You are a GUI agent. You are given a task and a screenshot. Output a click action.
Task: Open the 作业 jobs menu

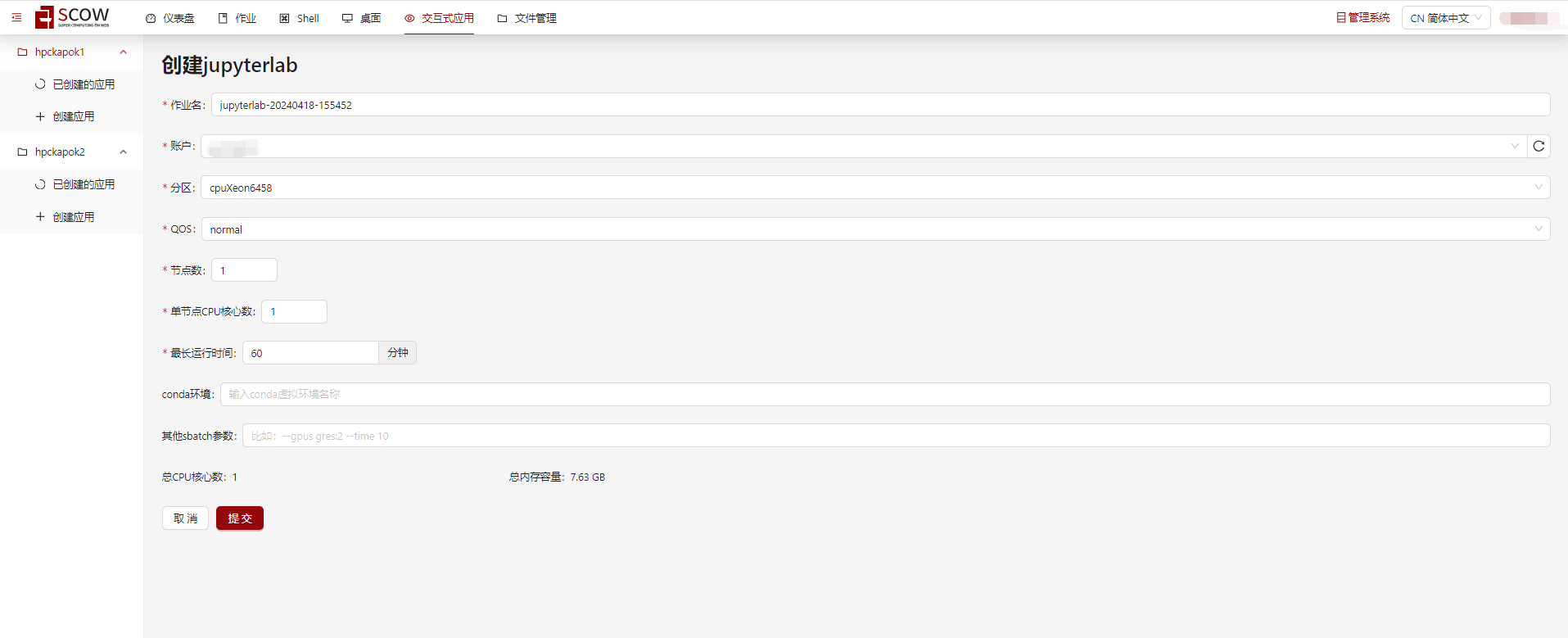[237, 18]
